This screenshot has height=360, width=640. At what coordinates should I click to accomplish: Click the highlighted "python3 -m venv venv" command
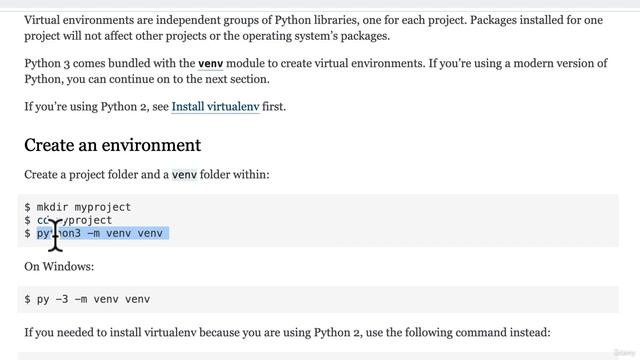tap(100, 233)
